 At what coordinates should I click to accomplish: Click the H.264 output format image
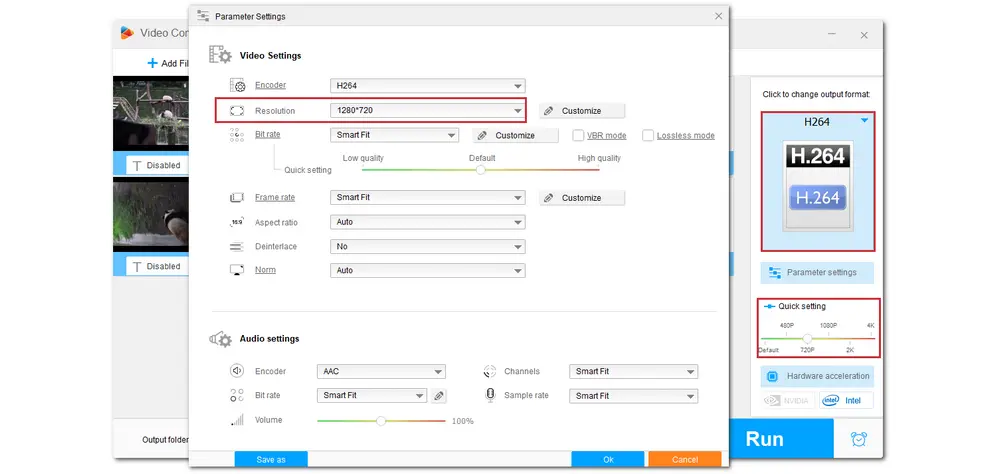(818, 185)
